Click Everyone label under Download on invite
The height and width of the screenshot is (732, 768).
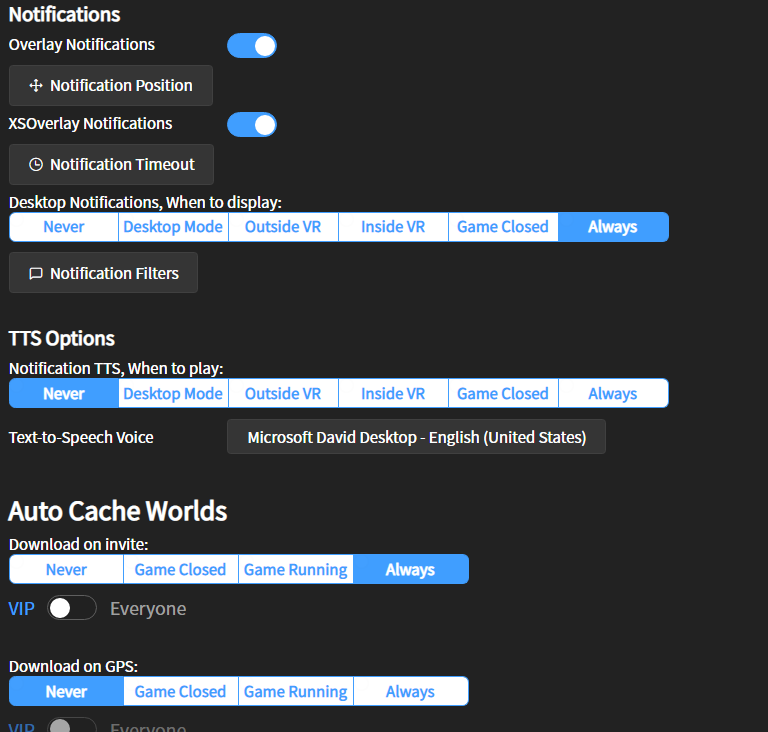pos(148,609)
